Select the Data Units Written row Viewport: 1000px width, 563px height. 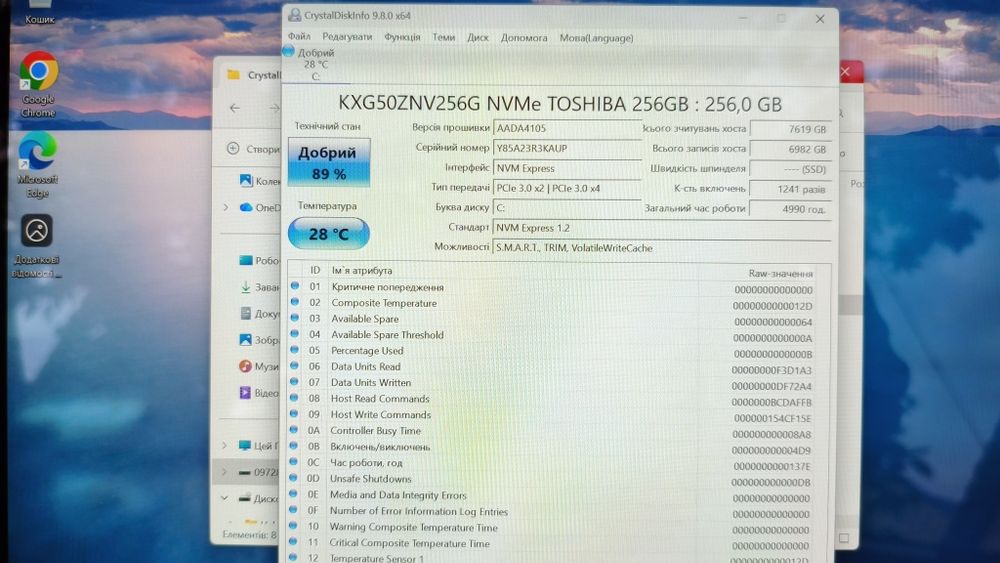coord(552,383)
